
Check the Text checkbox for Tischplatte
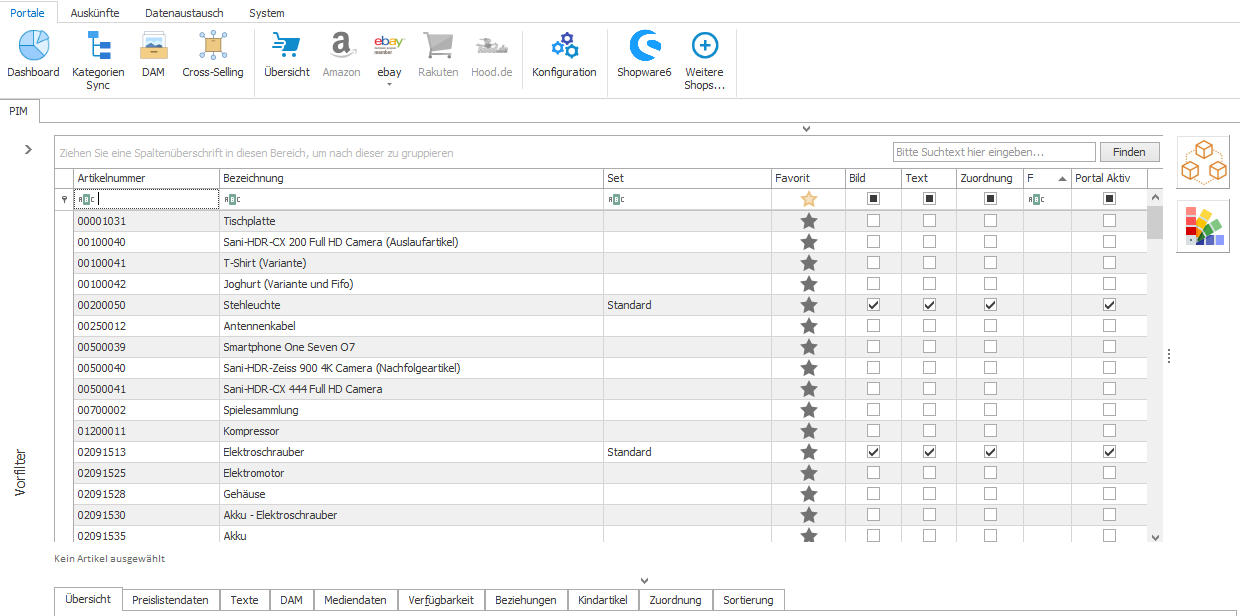tap(930, 221)
